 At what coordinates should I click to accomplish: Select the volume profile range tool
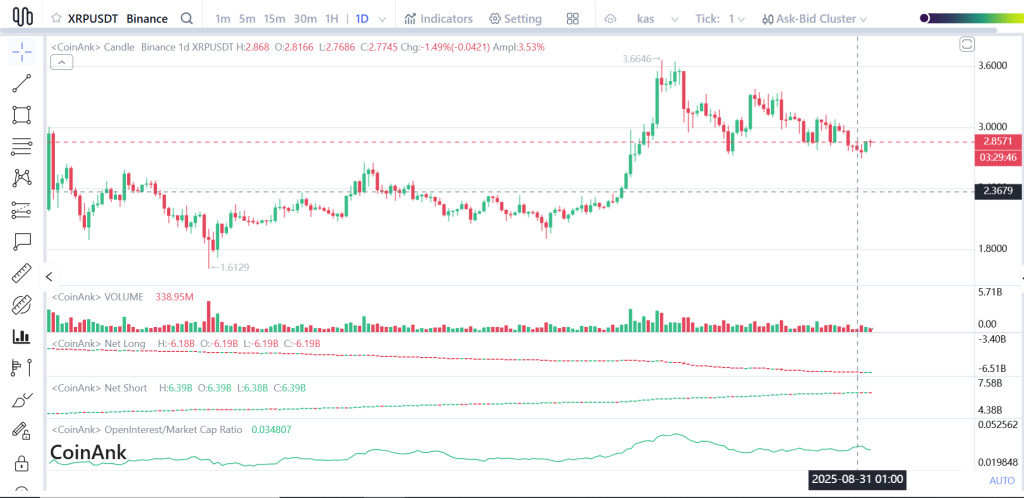[22, 367]
